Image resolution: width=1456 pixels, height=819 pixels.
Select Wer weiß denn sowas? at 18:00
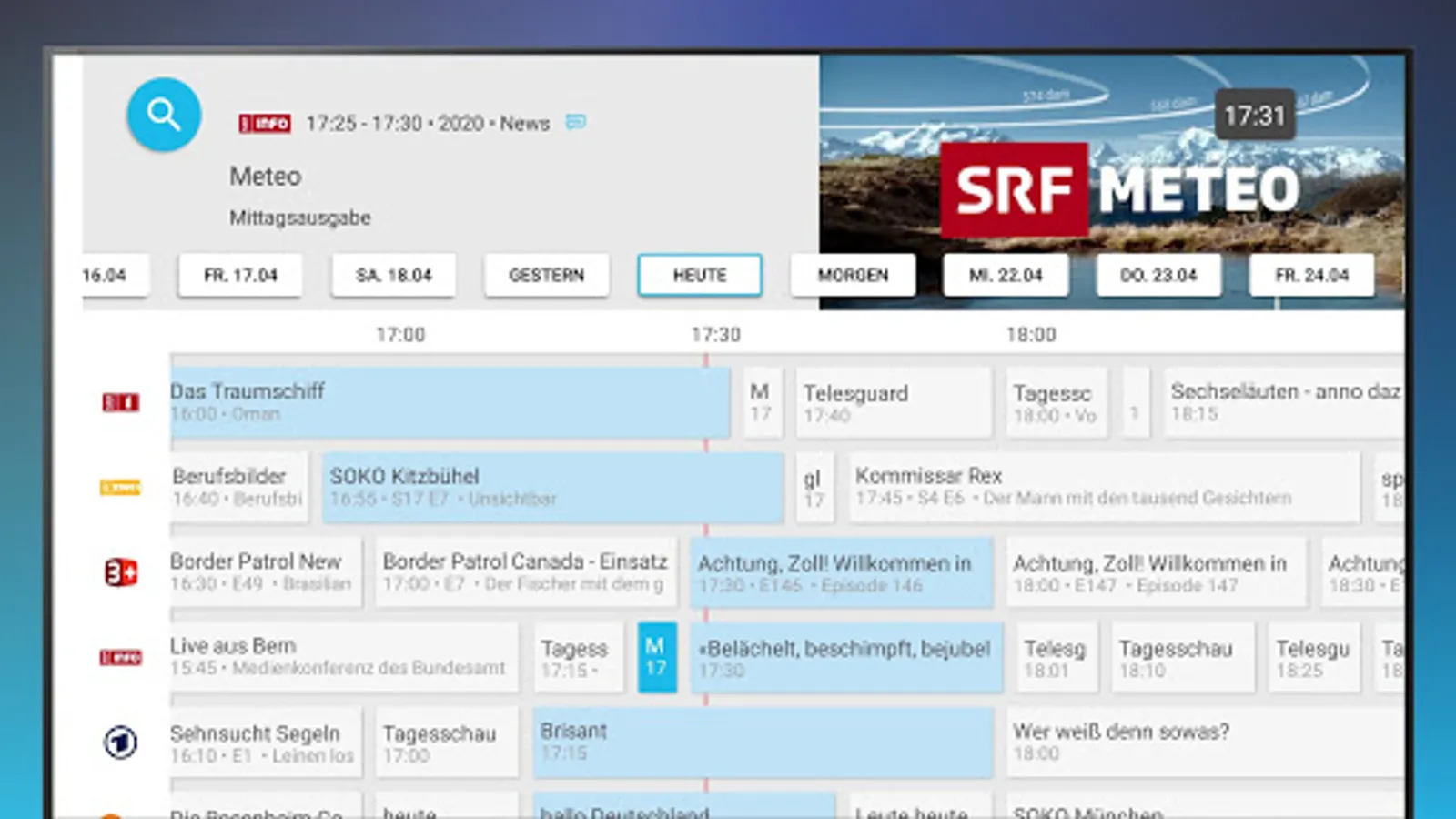click(x=1205, y=743)
